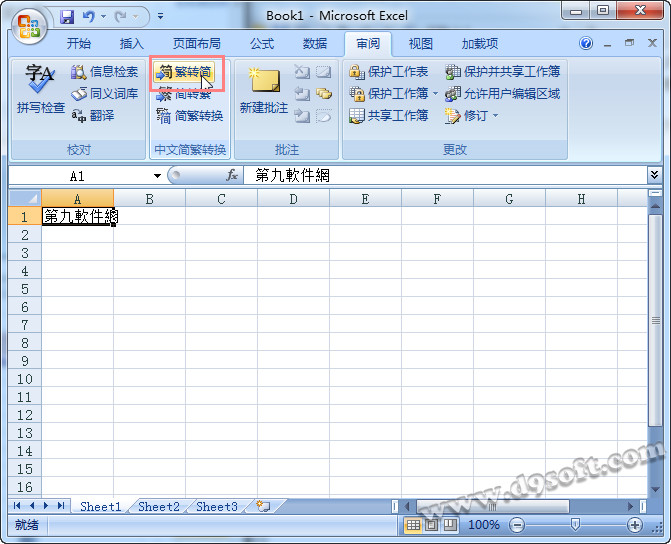Select column G header
Viewport: 671px width, 544px height.
(509, 199)
